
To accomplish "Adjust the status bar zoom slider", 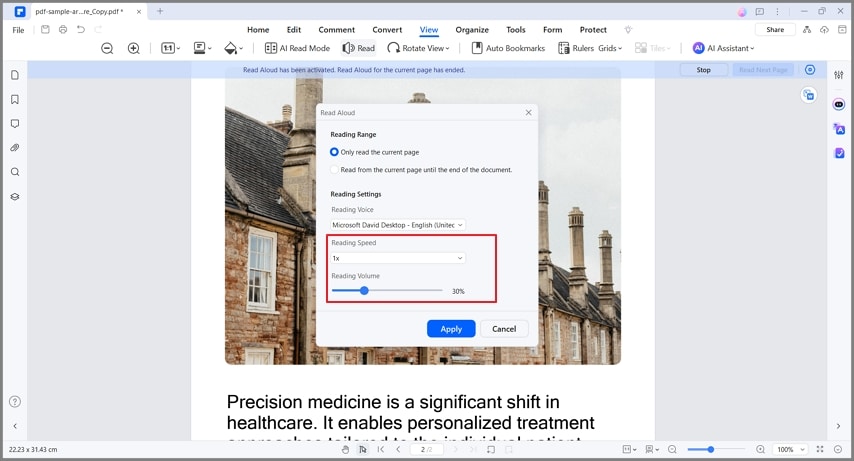I will point(716,450).
